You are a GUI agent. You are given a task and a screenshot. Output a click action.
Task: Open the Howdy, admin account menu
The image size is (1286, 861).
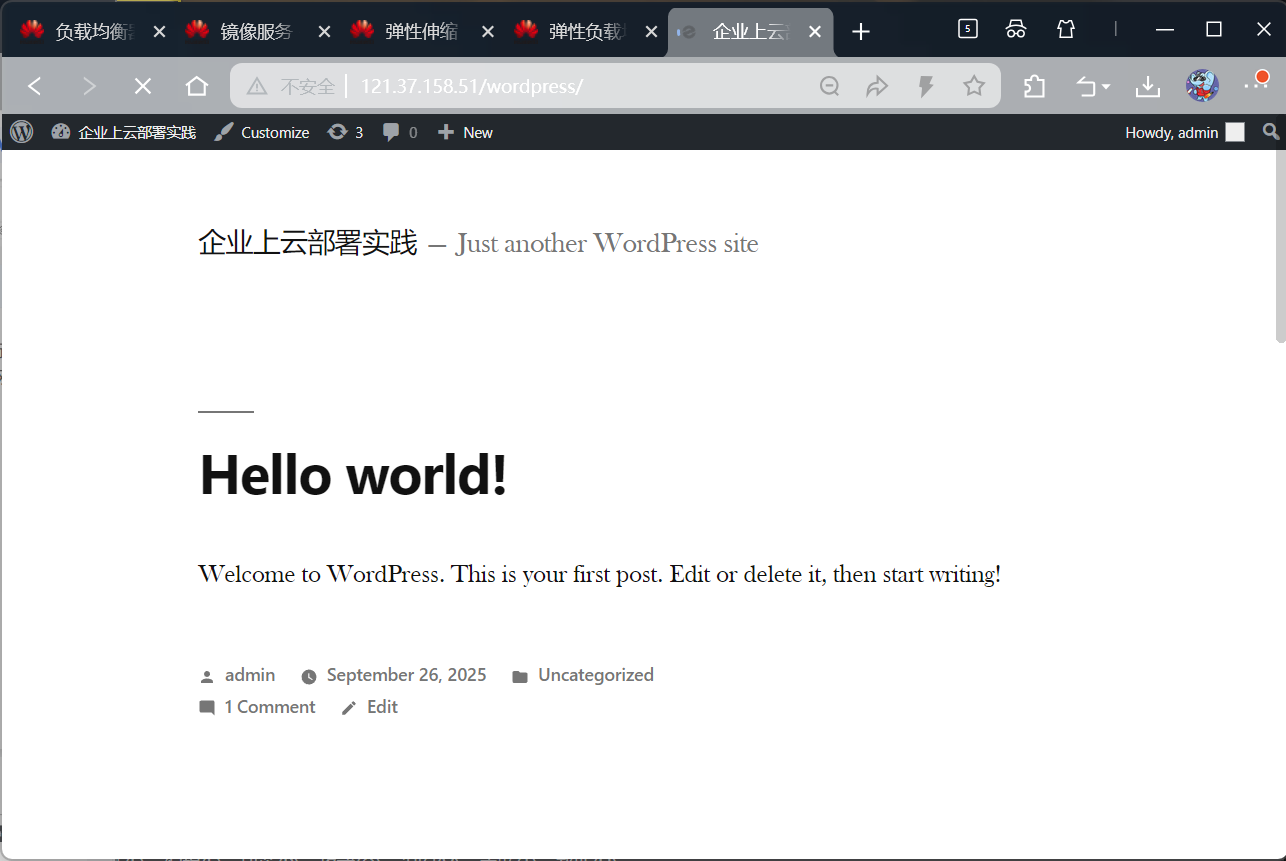coord(1185,132)
